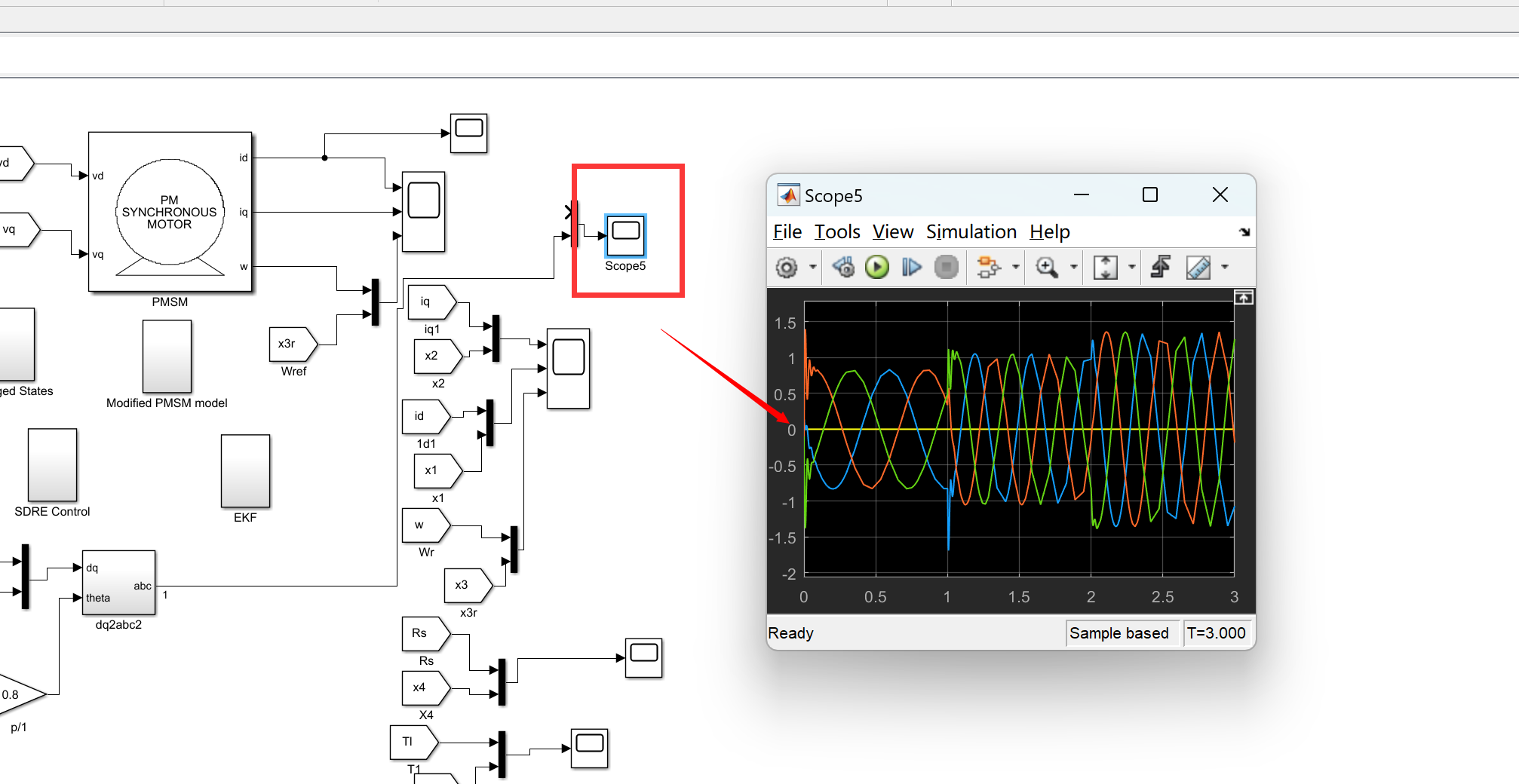Image resolution: width=1519 pixels, height=784 pixels.
Task: Select the x4 From block
Action: click(426, 688)
